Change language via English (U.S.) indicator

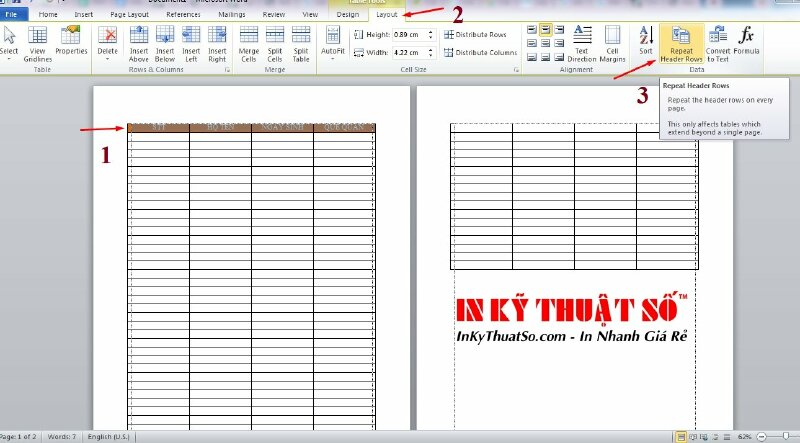[x=108, y=437]
